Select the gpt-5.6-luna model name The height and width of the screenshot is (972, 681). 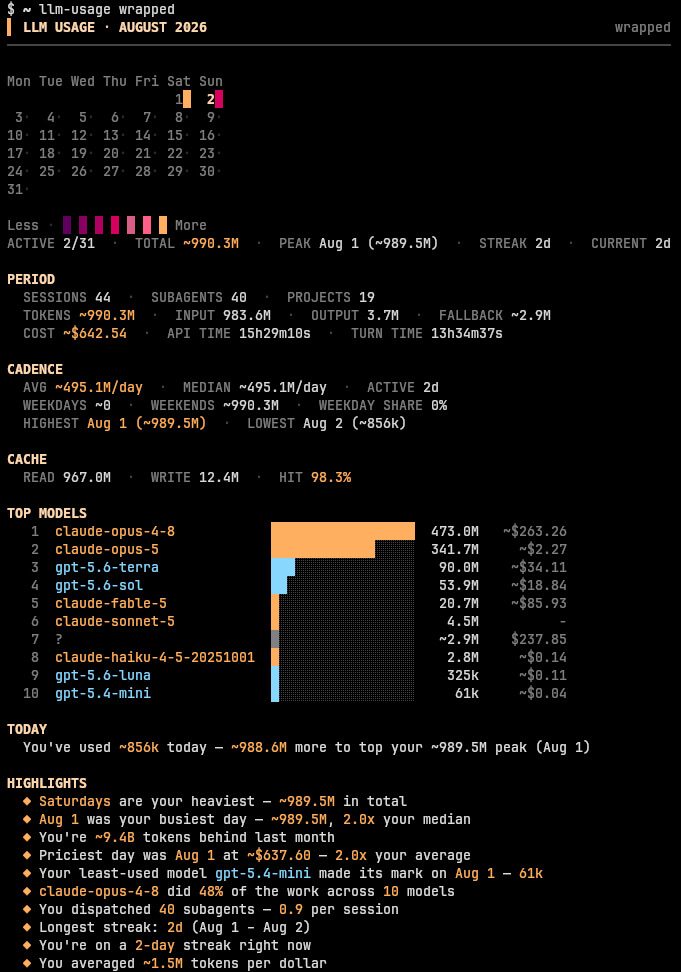coord(103,675)
